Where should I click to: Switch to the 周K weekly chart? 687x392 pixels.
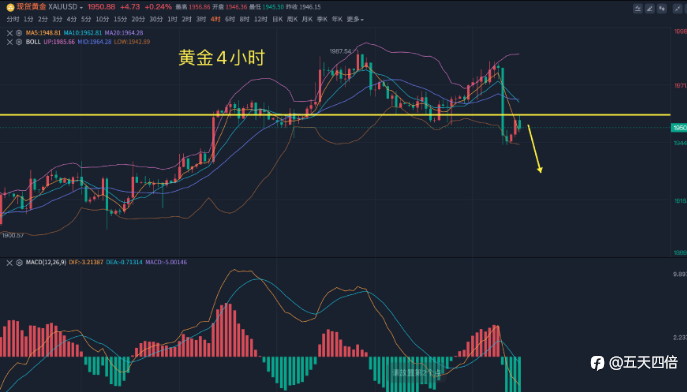[x=293, y=19]
